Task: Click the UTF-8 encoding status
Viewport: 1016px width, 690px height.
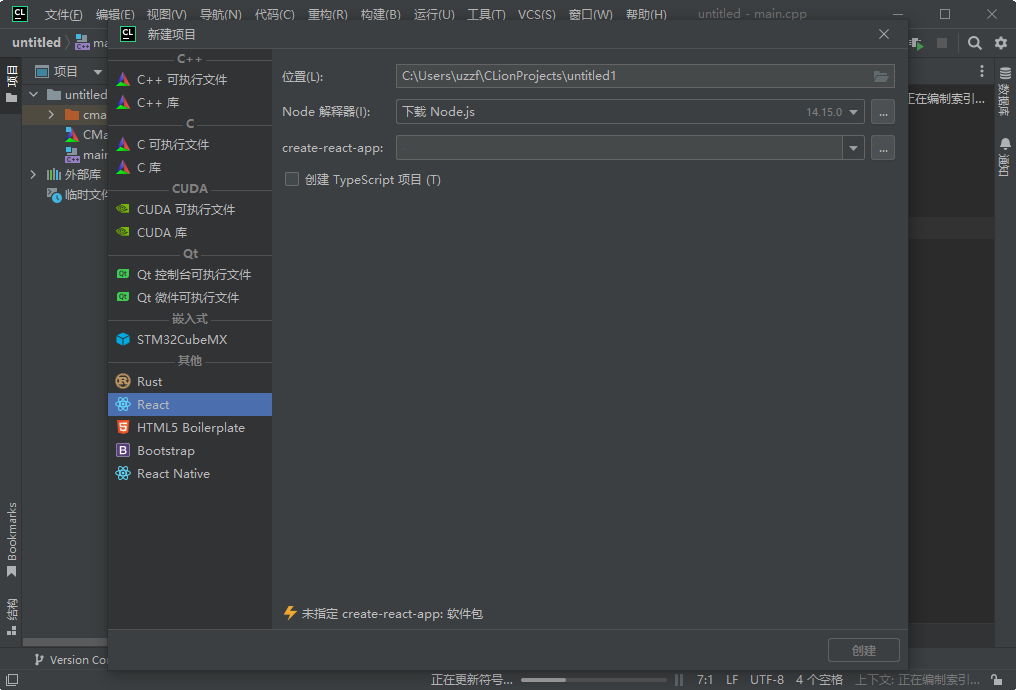Action: pos(767,680)
